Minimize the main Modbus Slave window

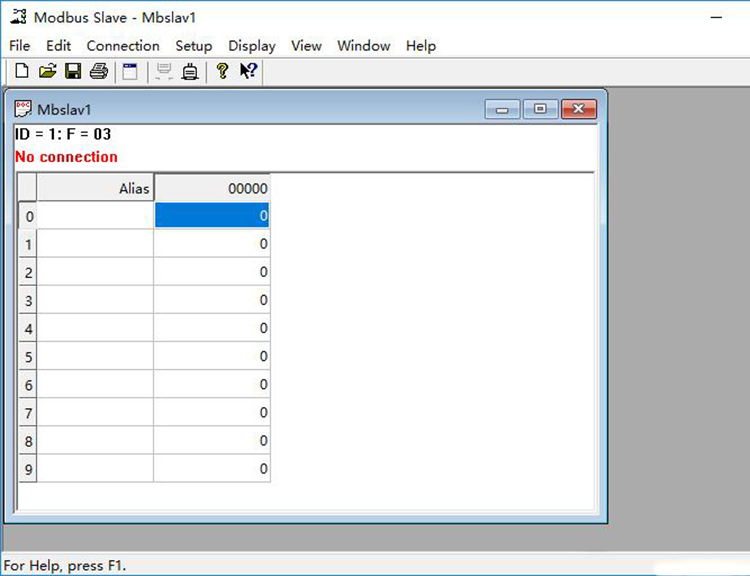click(716, 18)
